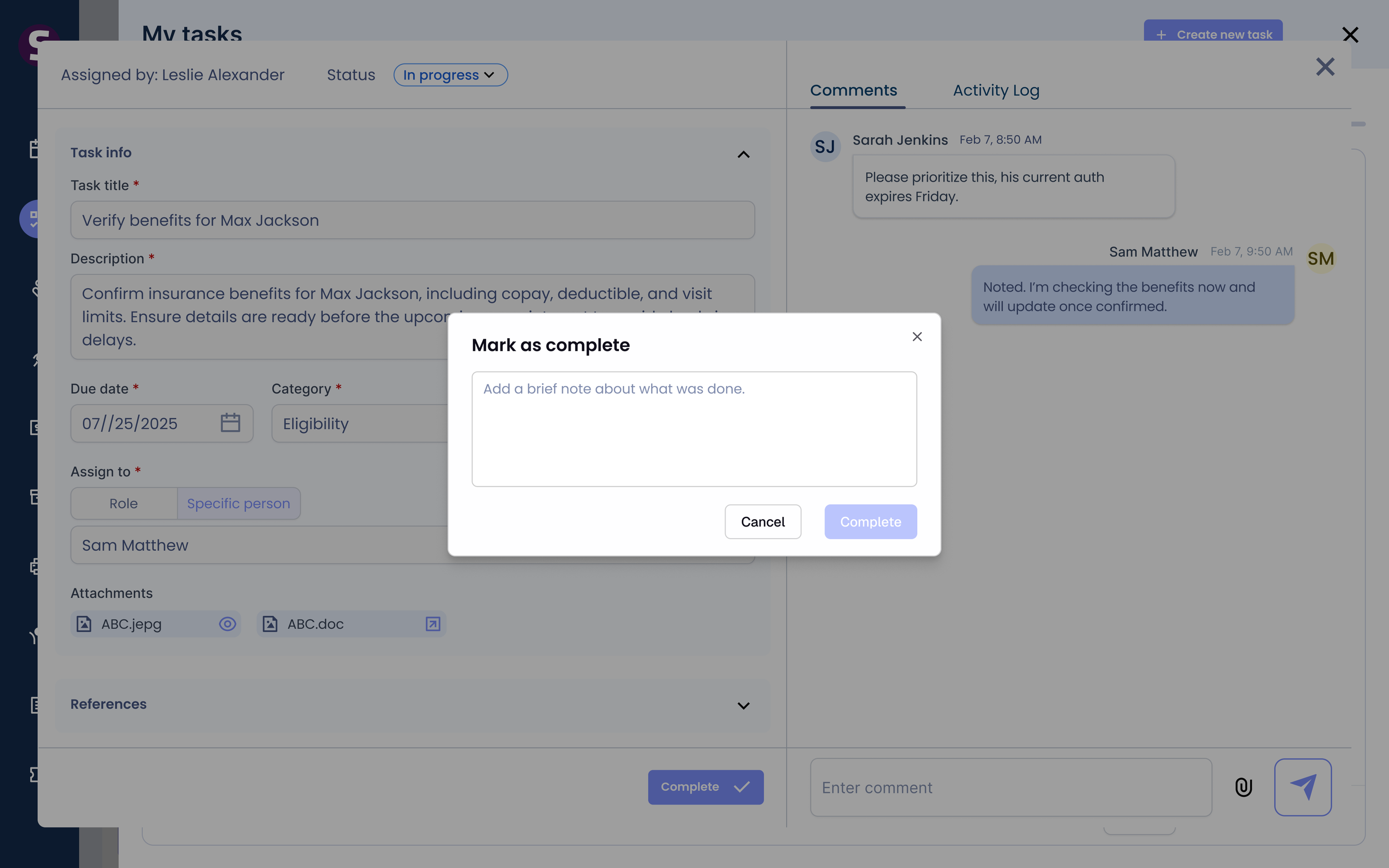Click the Task title field
This screenshot has width=1389, height=868.
click(x=412, y=220)
